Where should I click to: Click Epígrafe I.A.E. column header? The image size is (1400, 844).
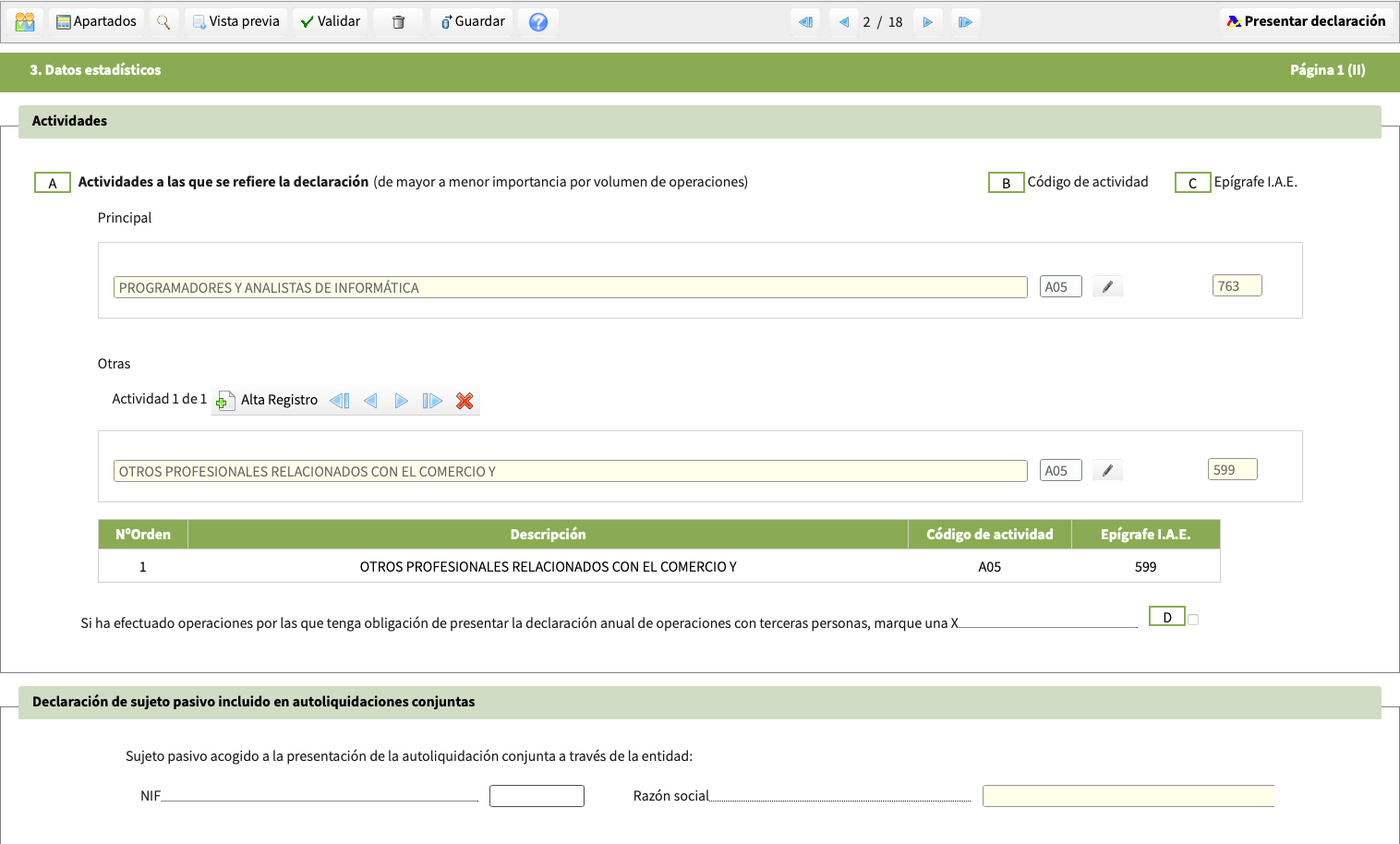point(1146,535)
